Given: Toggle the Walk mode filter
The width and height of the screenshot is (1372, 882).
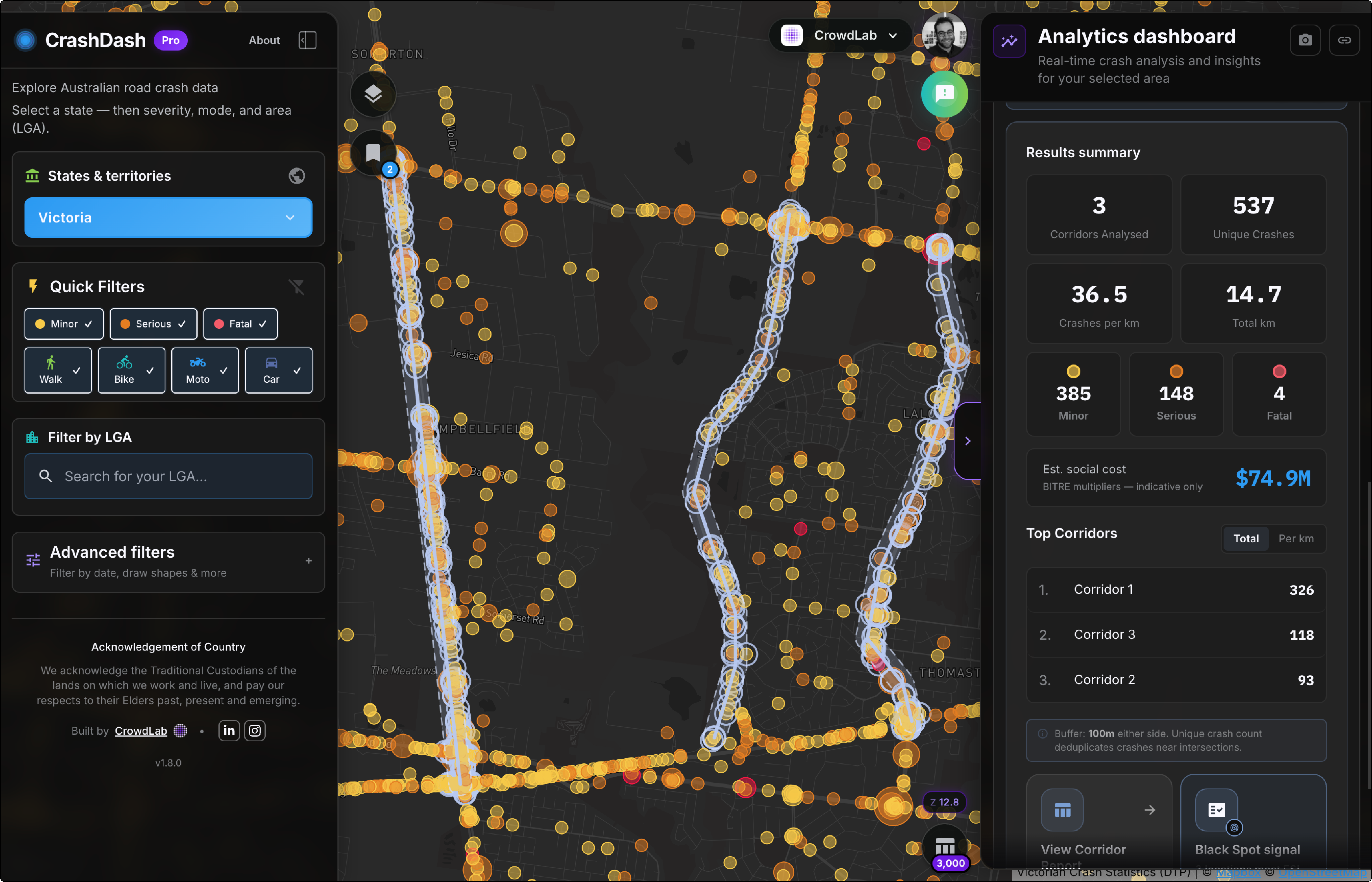Looking at the screenshot, I should (58, 370).
